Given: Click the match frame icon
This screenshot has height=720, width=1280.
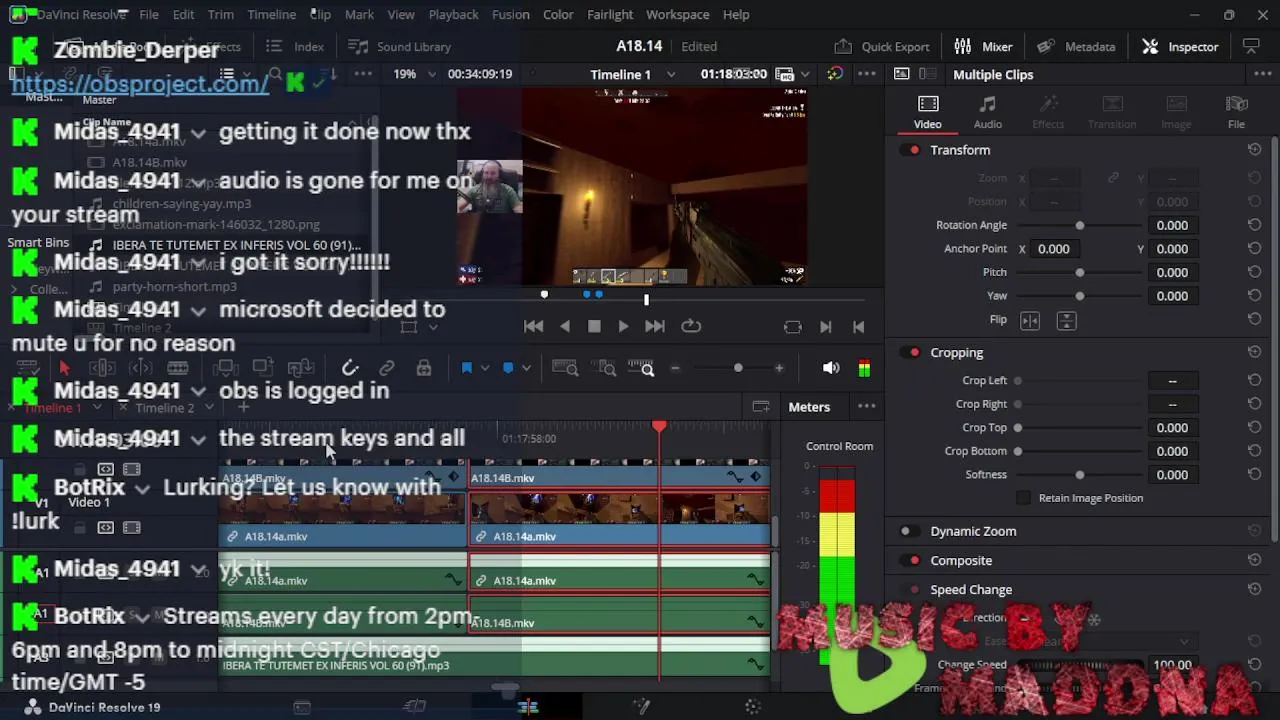Looking at the screenshot, I should [x=792, y=327].
